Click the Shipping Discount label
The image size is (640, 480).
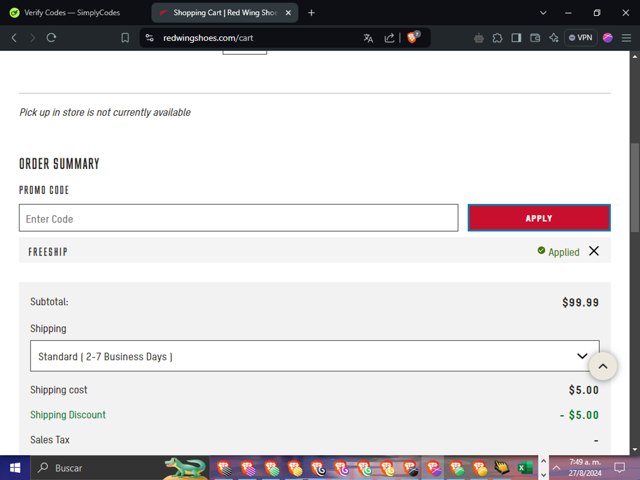pos(68,415)
